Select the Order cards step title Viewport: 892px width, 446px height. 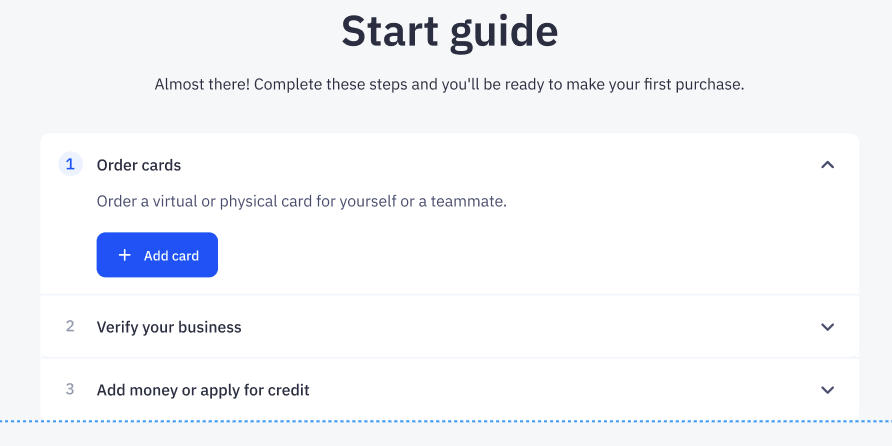coord(139,165)
